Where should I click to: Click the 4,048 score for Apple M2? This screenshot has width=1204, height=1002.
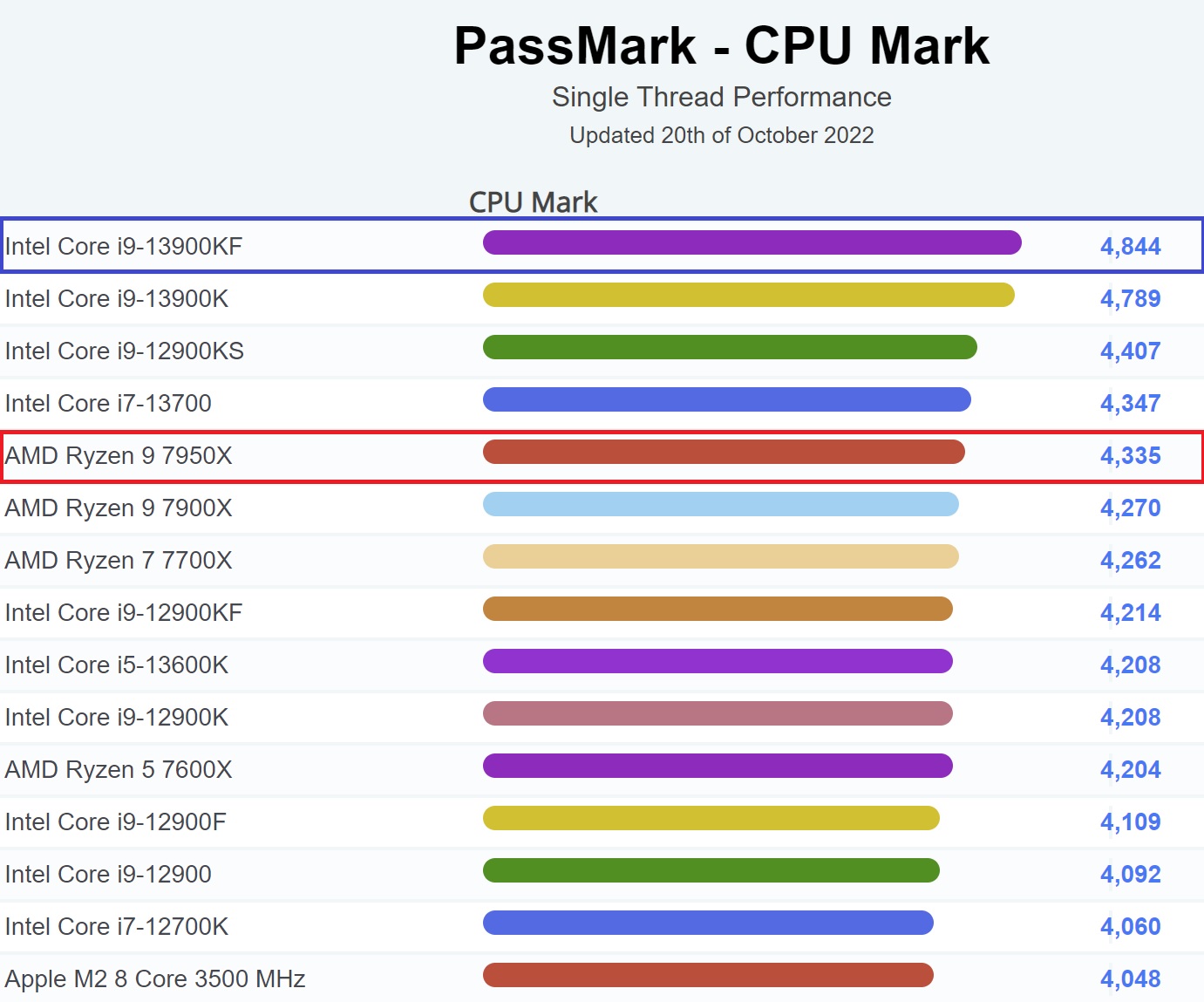click(x=1130, y=979)
